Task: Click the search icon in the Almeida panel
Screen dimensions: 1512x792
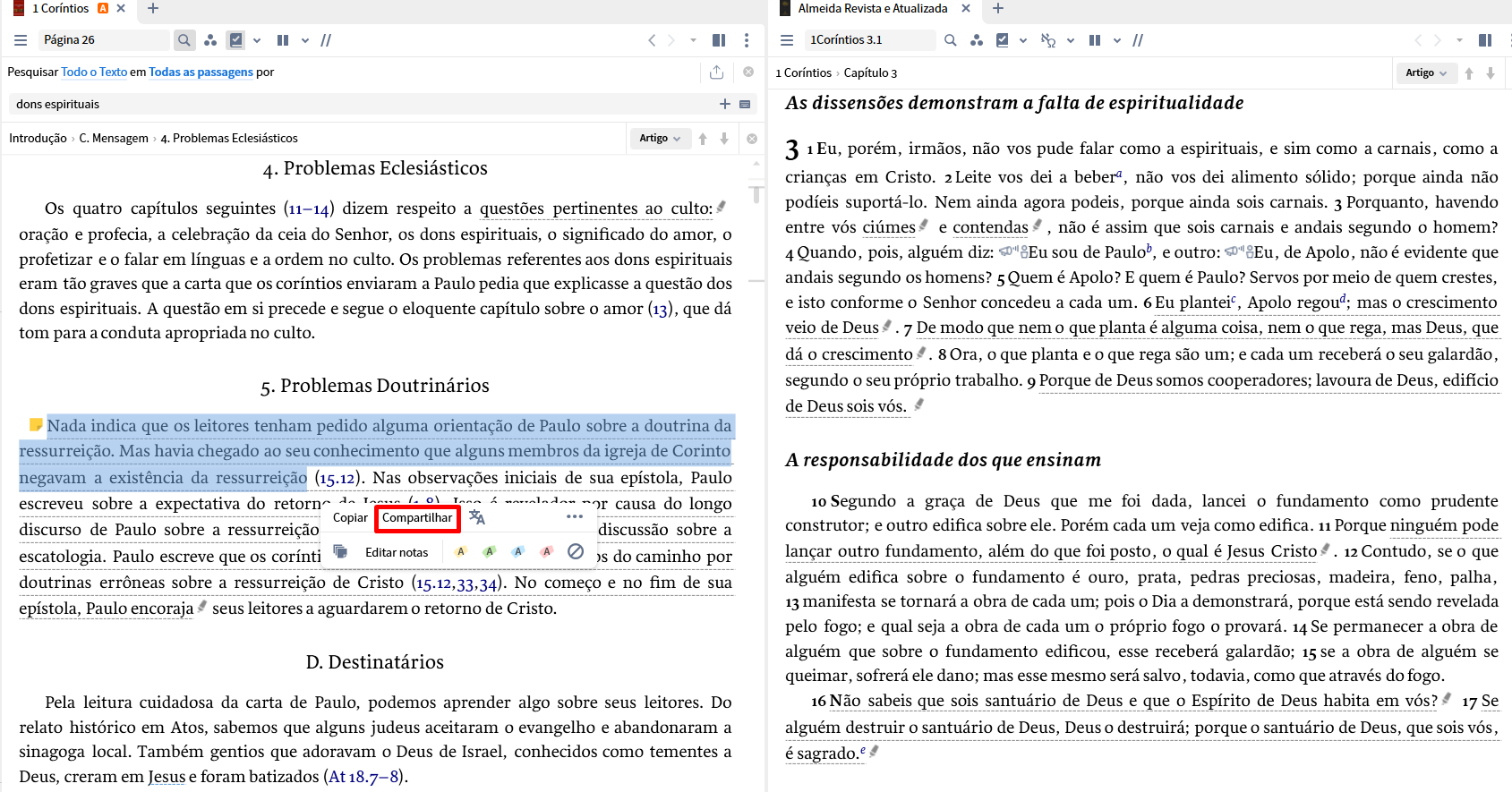Action: click(951, 40)
